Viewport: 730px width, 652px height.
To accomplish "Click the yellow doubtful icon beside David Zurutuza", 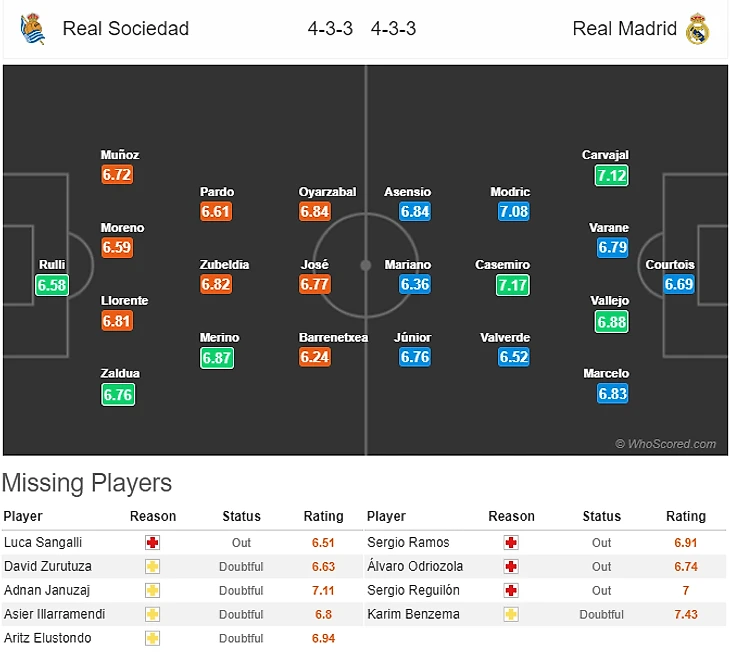I will [153, 567].
